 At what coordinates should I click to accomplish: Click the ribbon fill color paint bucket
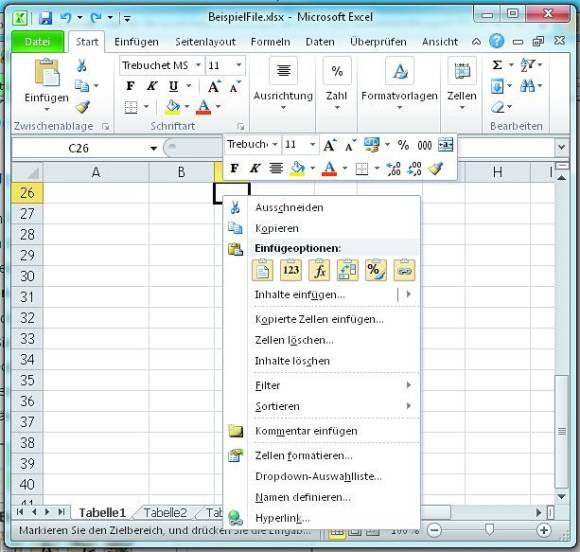pos(172,107)
